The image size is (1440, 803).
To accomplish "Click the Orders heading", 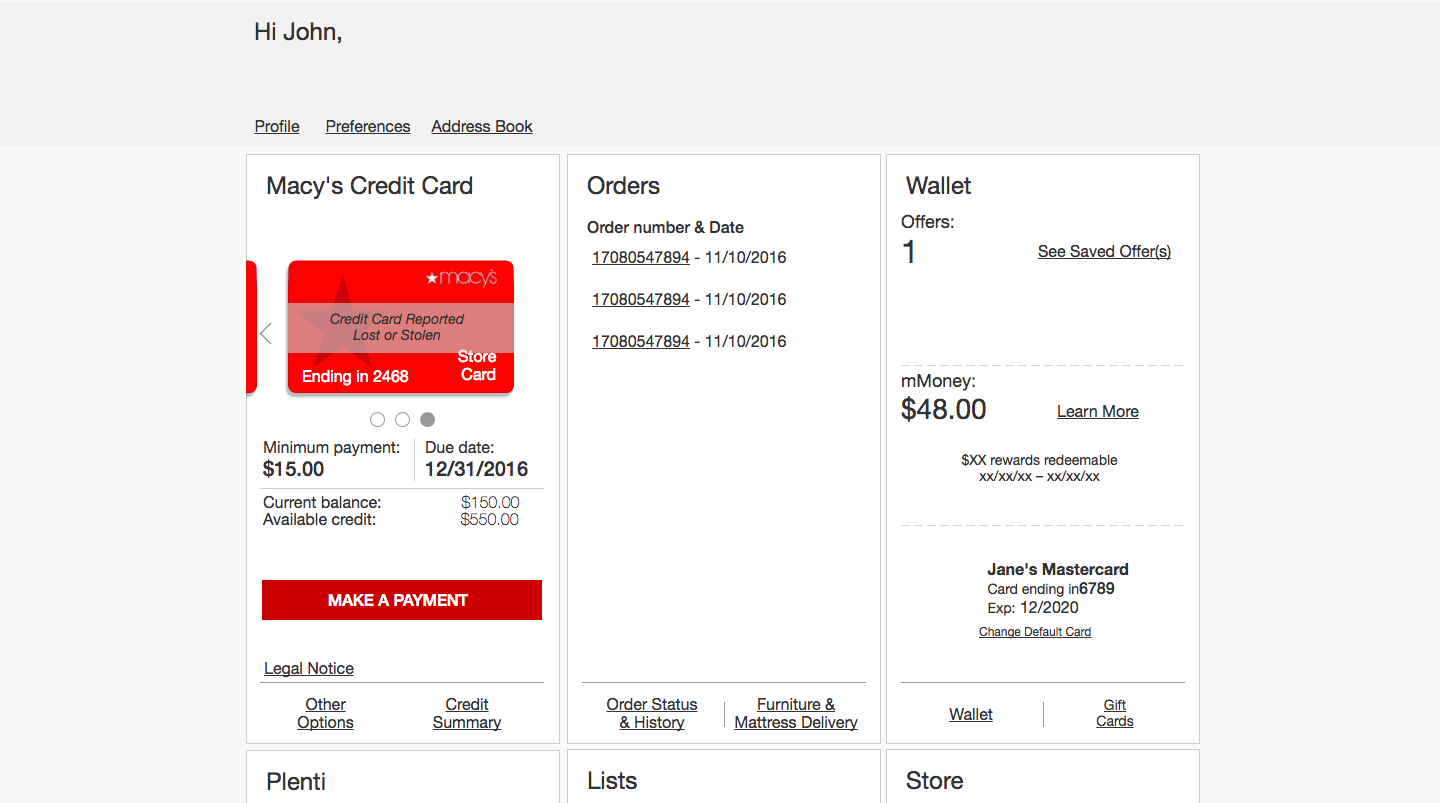I will (x=624, y=186).
